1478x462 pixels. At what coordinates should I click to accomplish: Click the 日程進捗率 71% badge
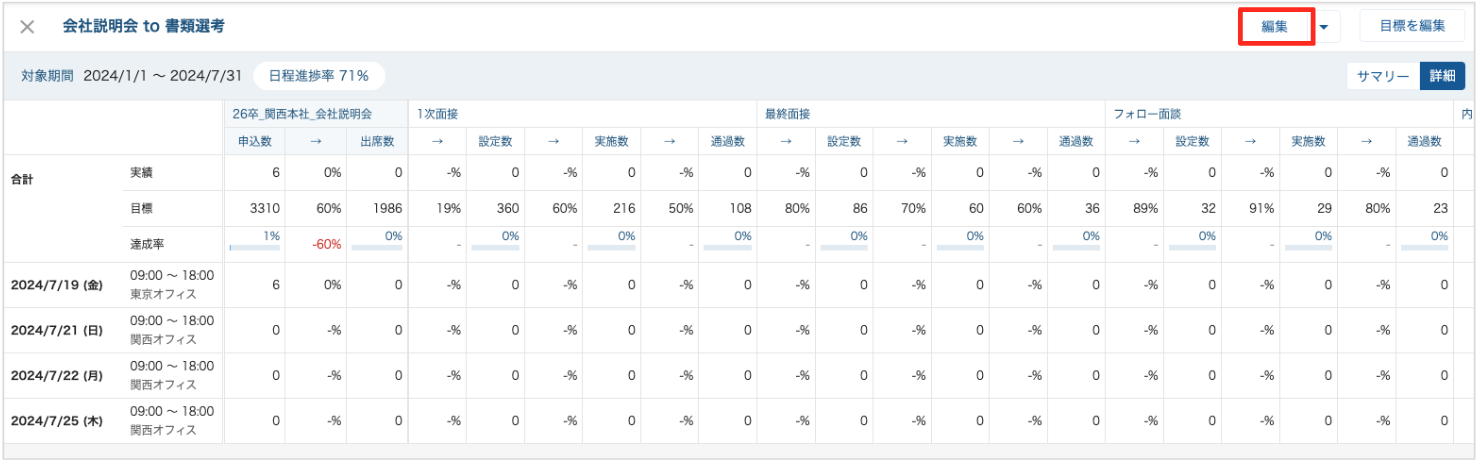coord(318,76)
